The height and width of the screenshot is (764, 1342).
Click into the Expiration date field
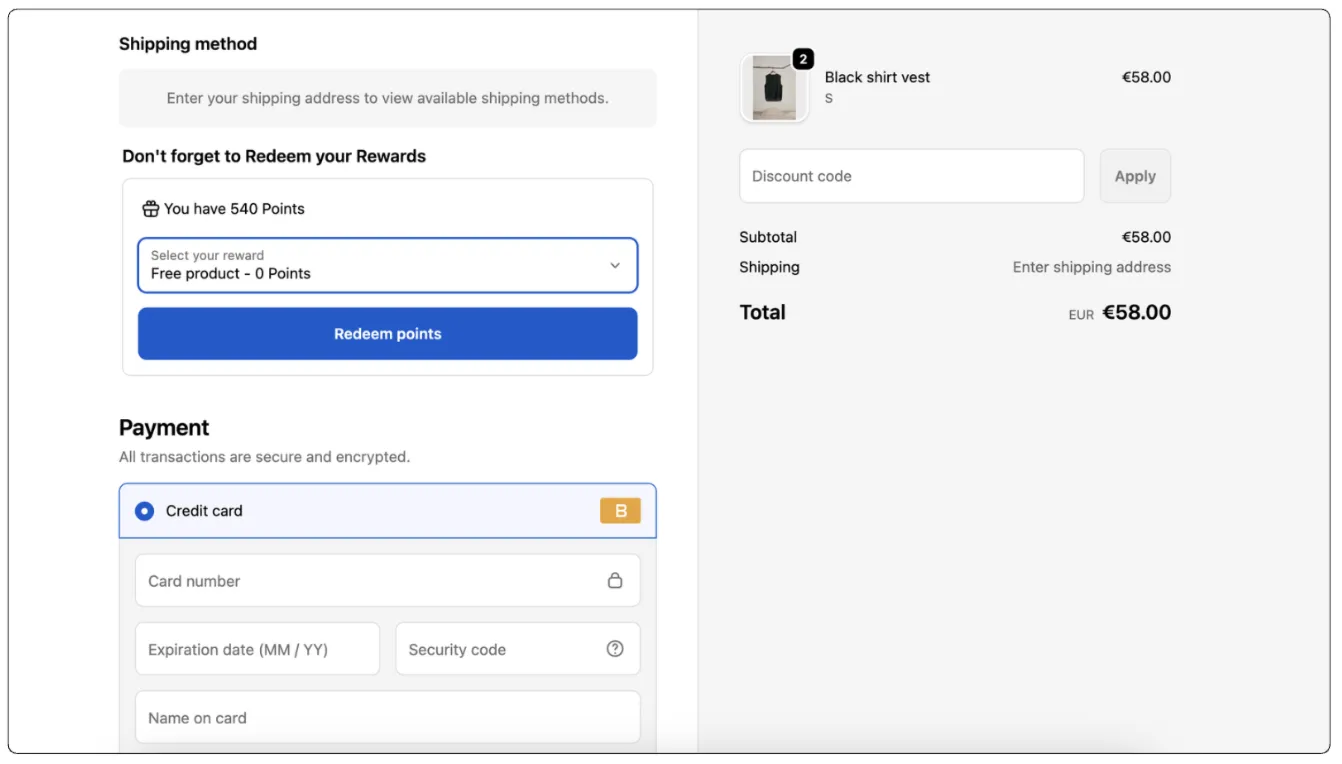tap(257, 649)
